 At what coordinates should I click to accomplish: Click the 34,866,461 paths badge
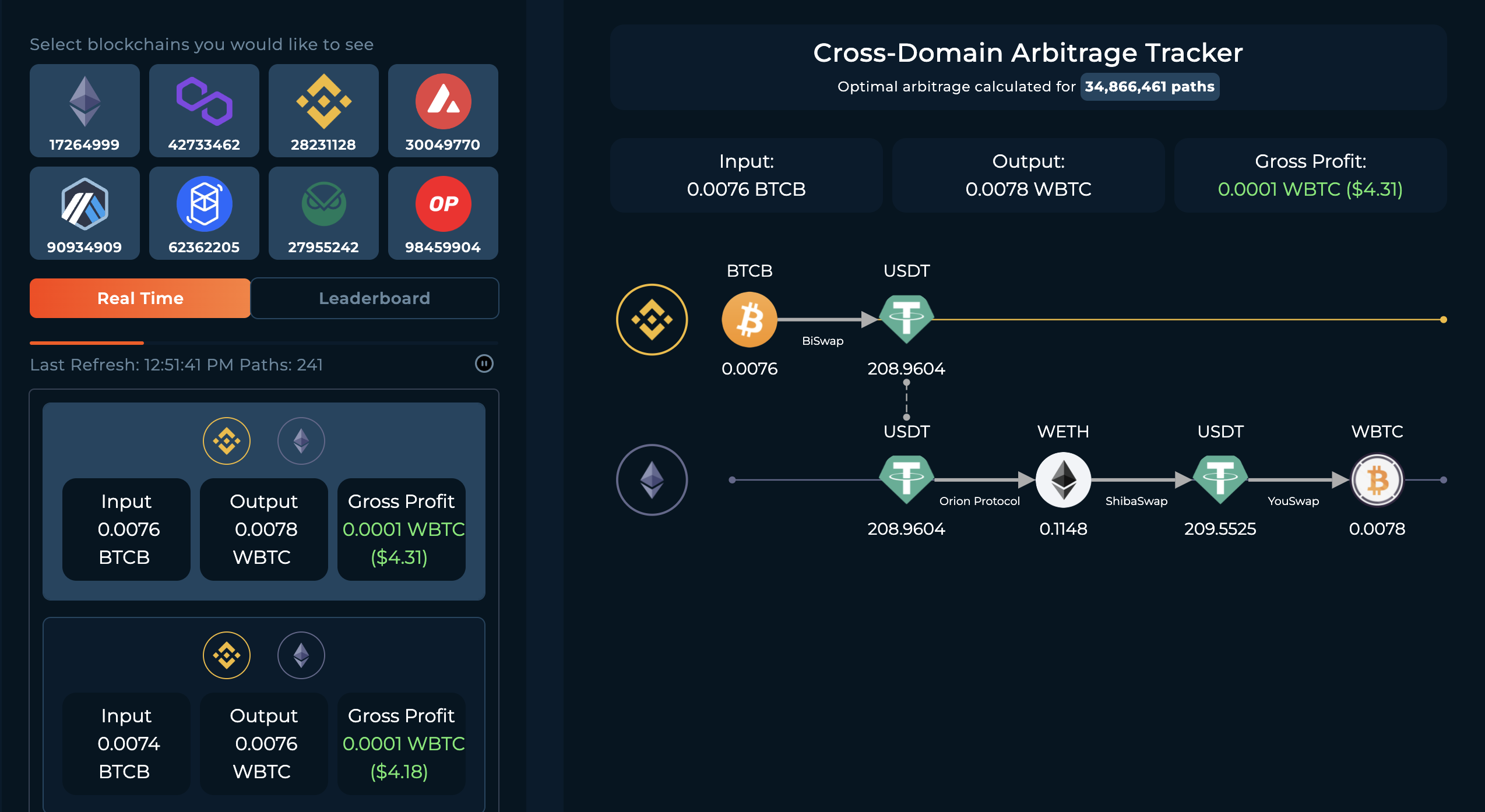click(1150, 87)
